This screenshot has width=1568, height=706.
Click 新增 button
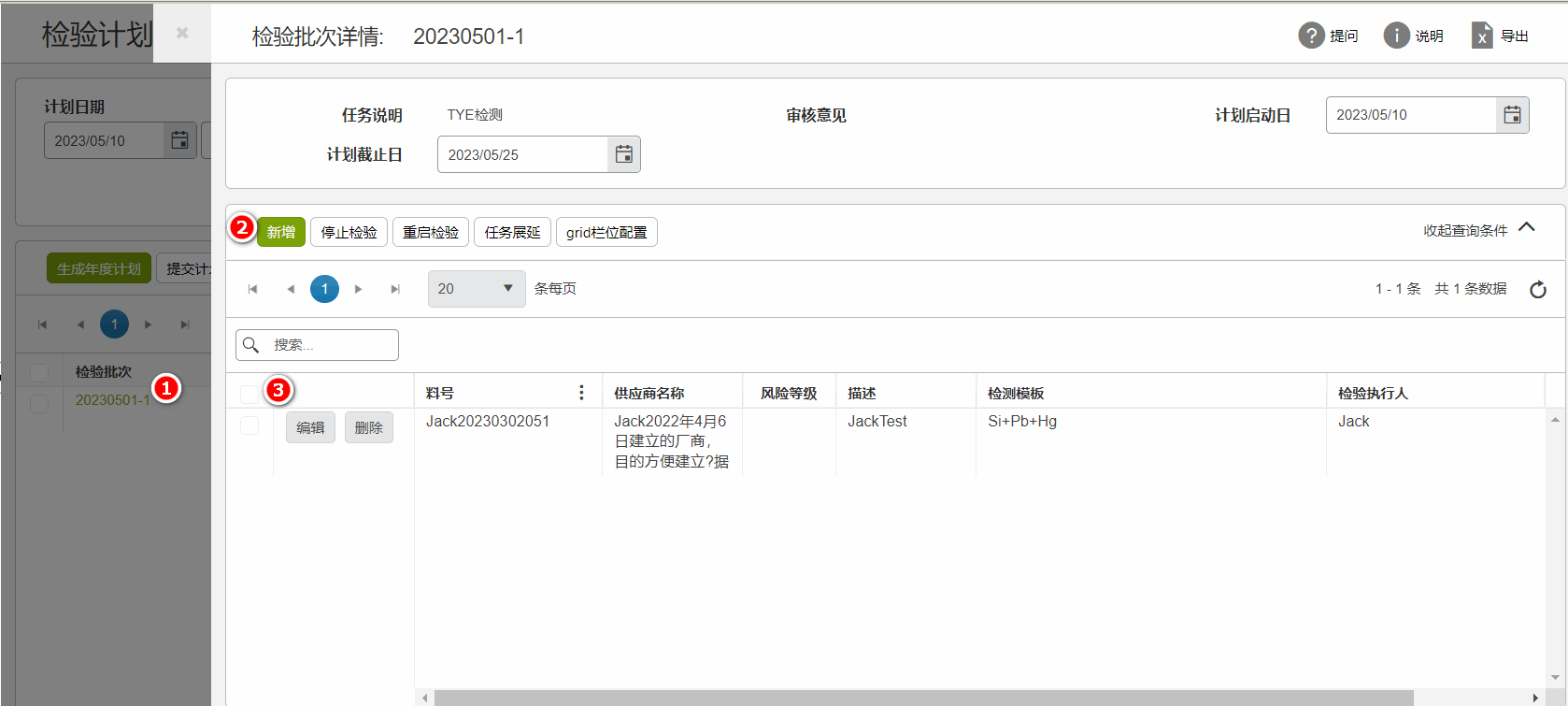click(x=281, y=232)
